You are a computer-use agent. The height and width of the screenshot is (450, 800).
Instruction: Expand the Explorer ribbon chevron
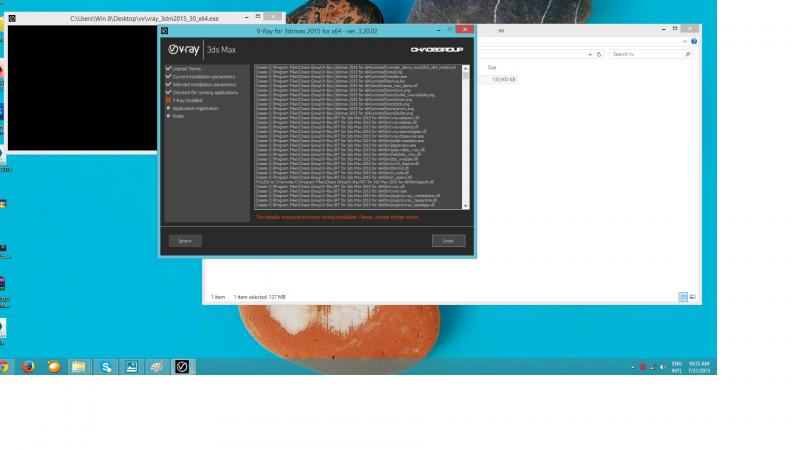[x=685, y=41]
